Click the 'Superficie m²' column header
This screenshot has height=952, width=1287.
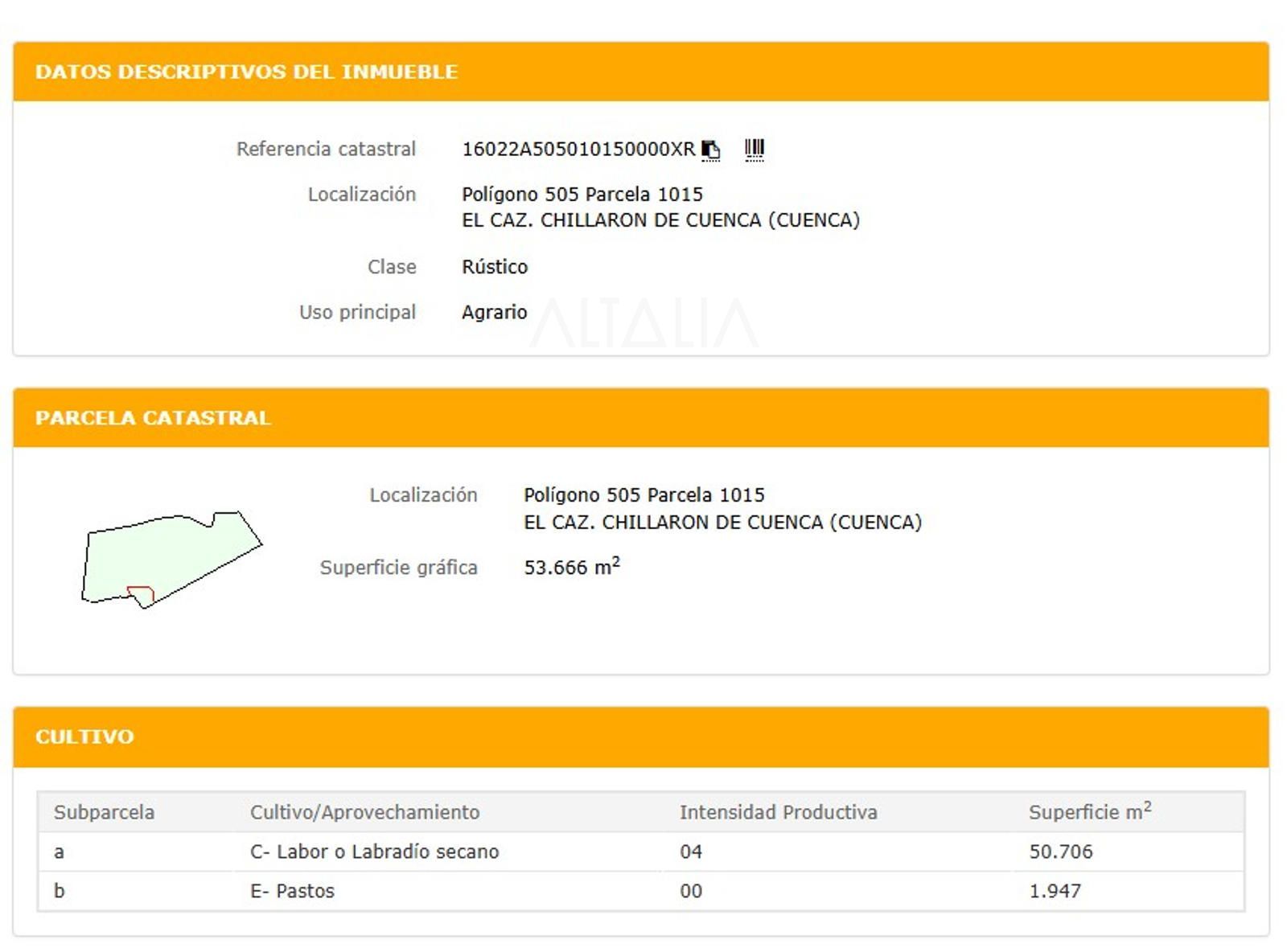pos(1089,812)
